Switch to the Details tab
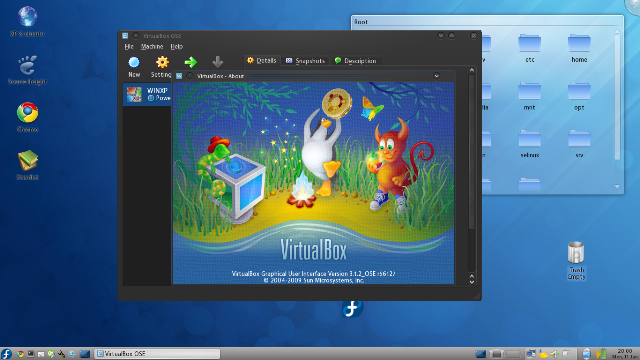 click(262, 60)
